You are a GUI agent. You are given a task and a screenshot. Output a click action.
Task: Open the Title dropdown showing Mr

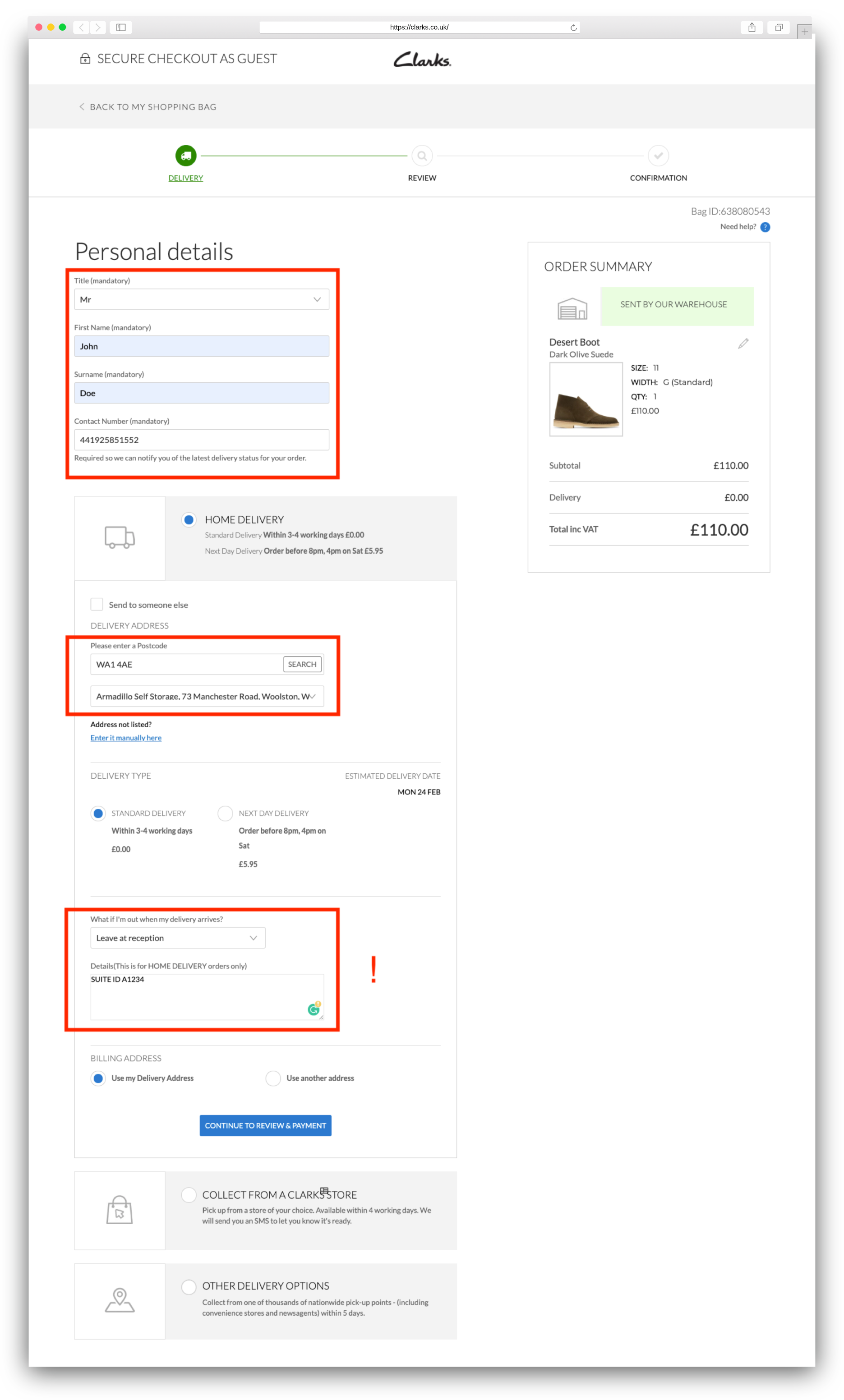(202, 299)
